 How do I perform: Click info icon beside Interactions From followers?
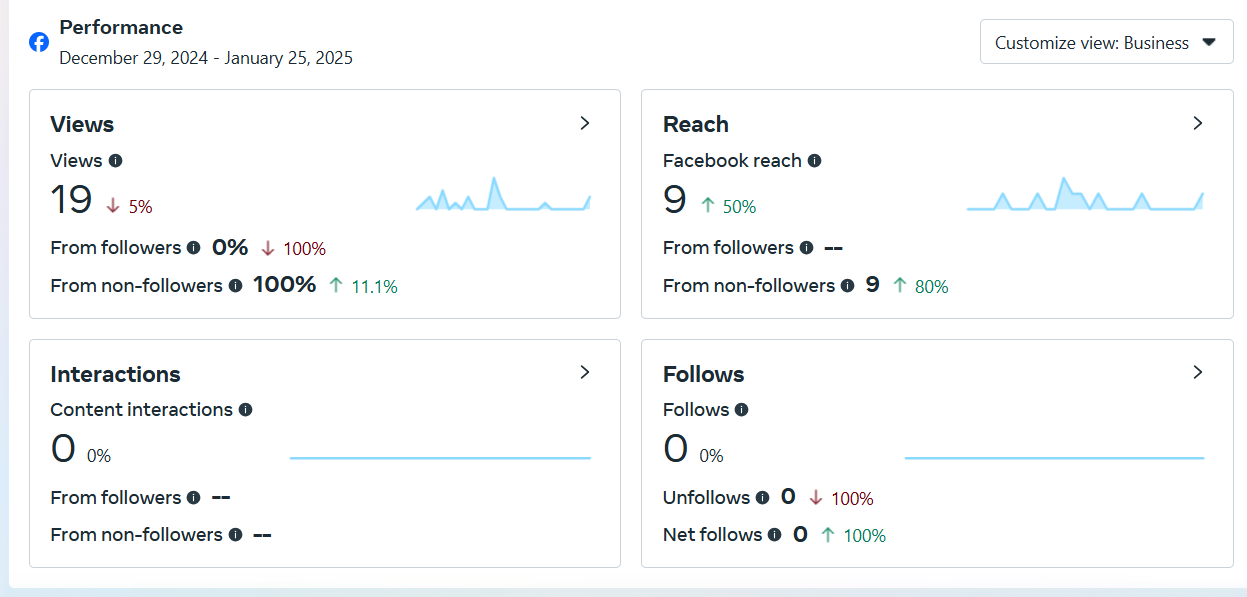[x=193, y=498]
